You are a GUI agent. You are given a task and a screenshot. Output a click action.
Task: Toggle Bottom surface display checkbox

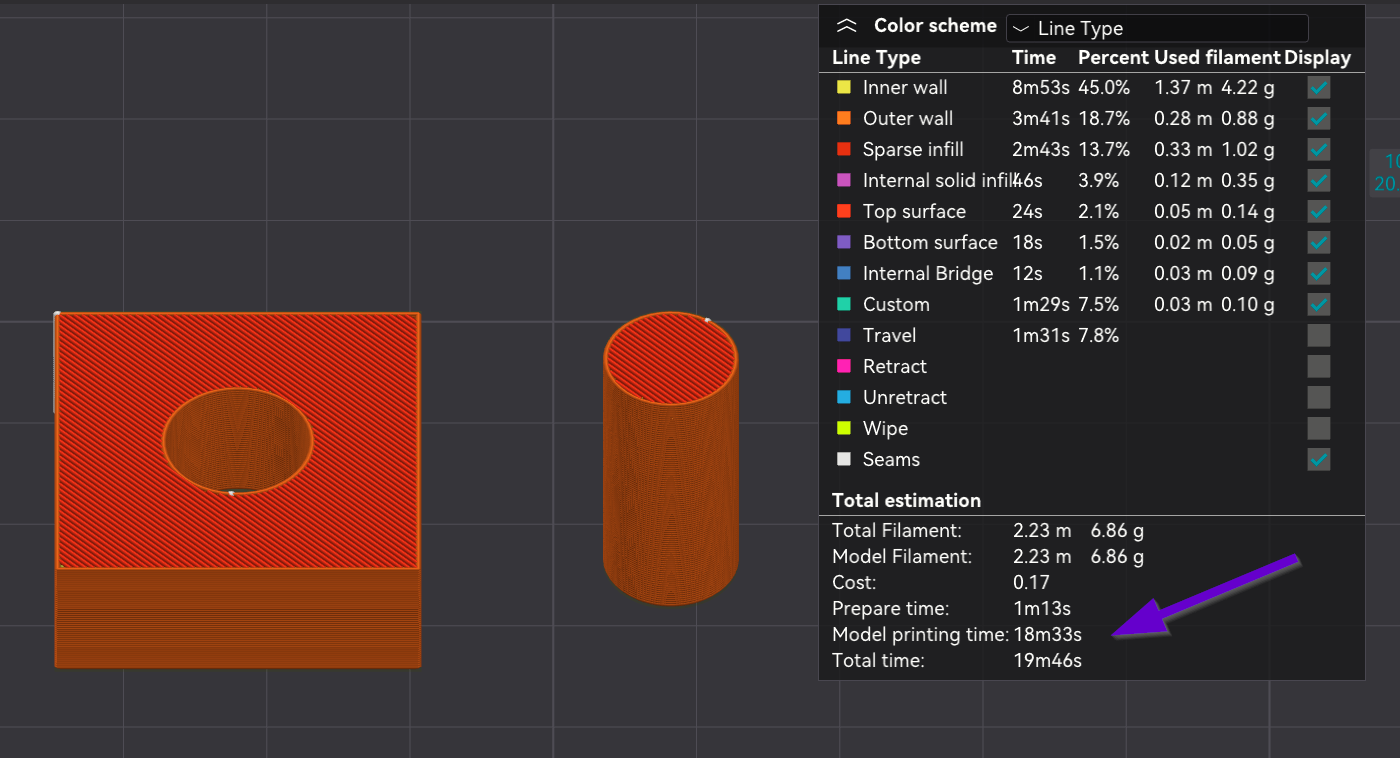(1319, 242)
